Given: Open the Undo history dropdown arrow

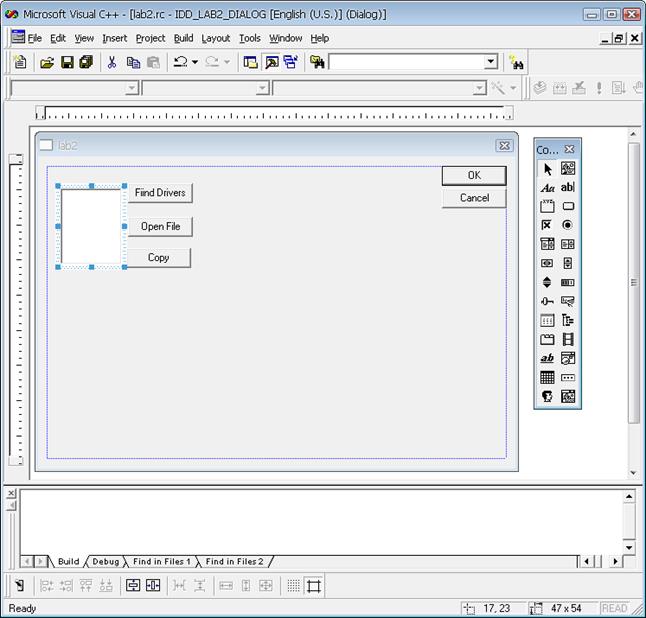Looking at the screenshot, I should (x=195, y=62).
